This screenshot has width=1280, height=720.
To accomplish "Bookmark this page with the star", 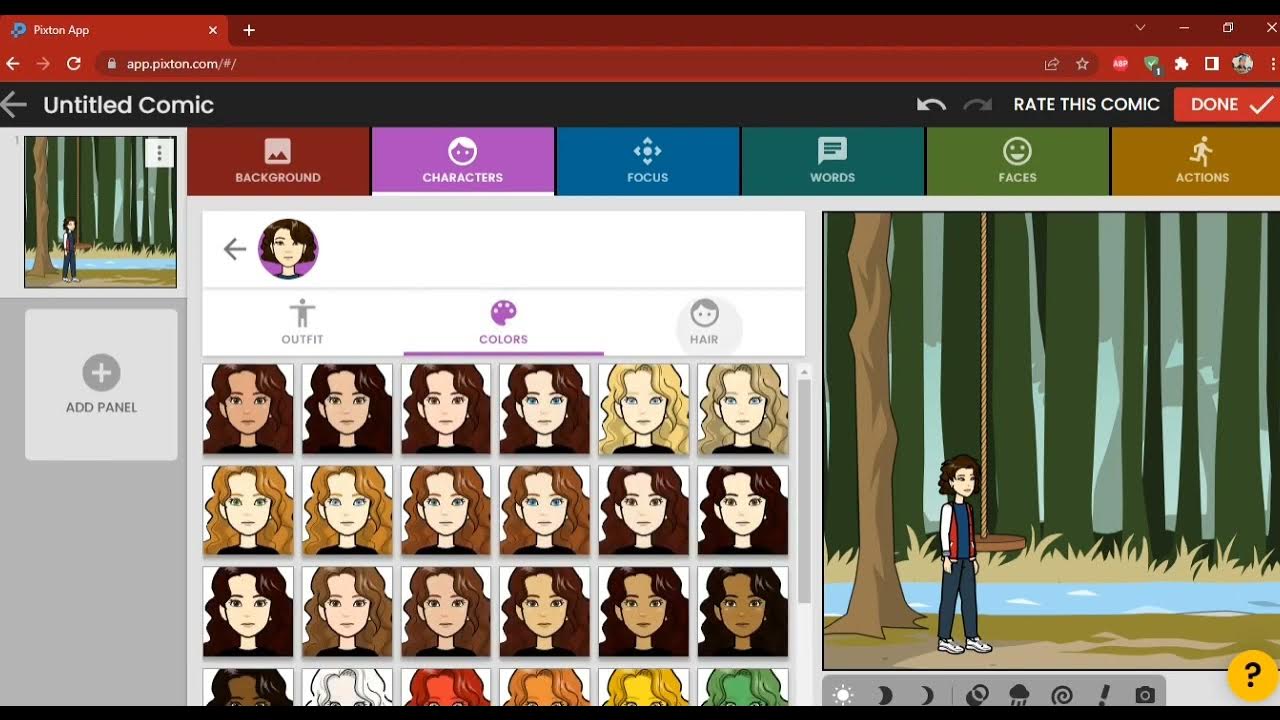I will point(1082,64).
